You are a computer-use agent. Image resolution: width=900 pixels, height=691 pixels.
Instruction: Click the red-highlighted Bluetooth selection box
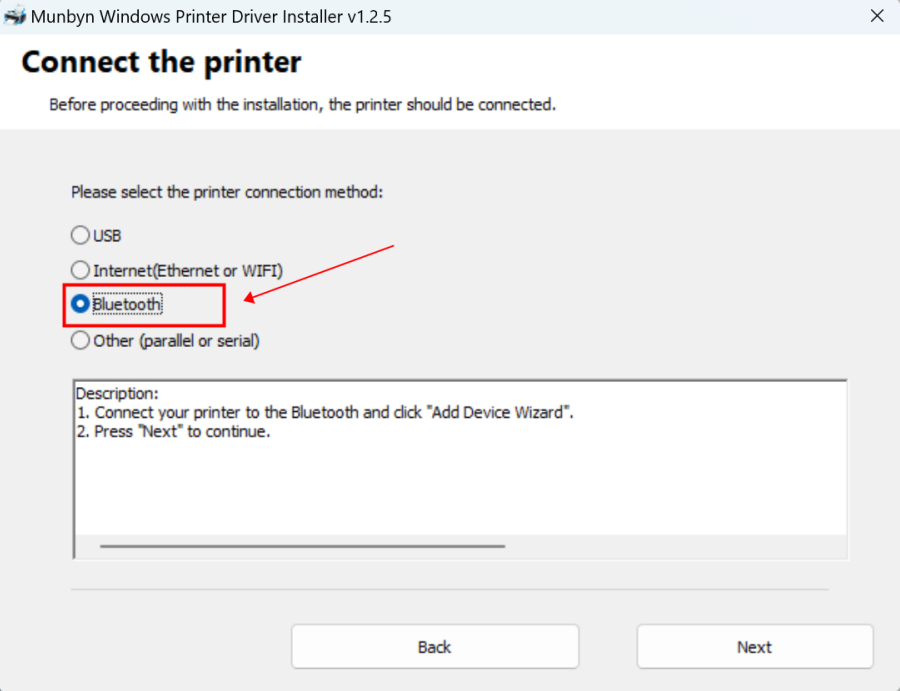point(143,305)
